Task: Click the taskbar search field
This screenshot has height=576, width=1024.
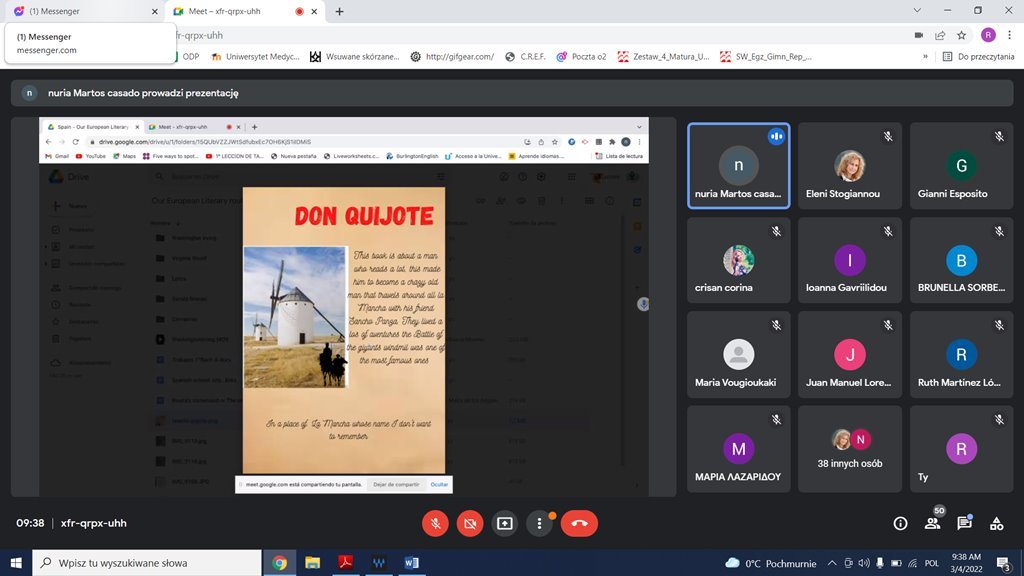Action: point(147,562)
